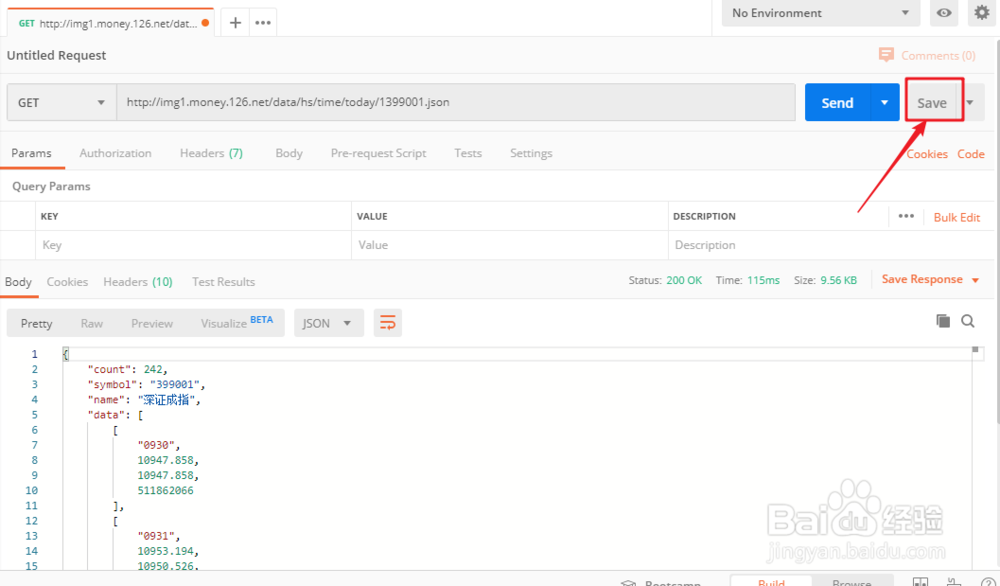1000x586 pixels.
Task: Open the request Headers (7) tab
Action: coord(211,153)
